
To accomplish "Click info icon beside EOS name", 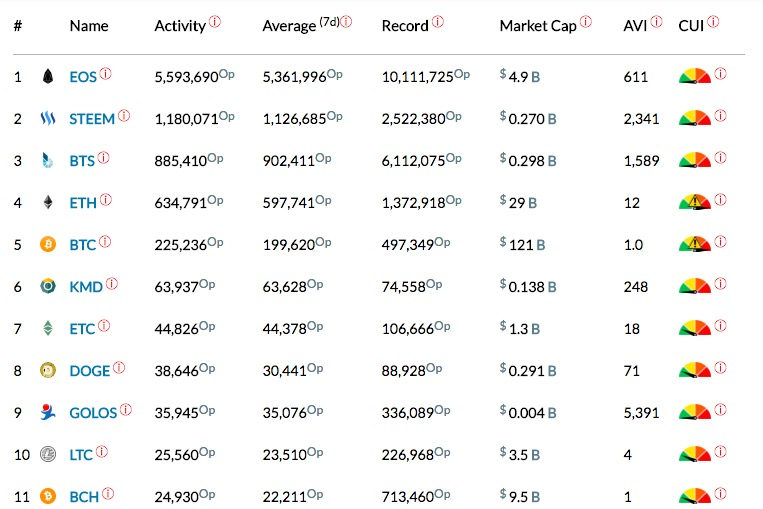I will (x=106, y=73).
